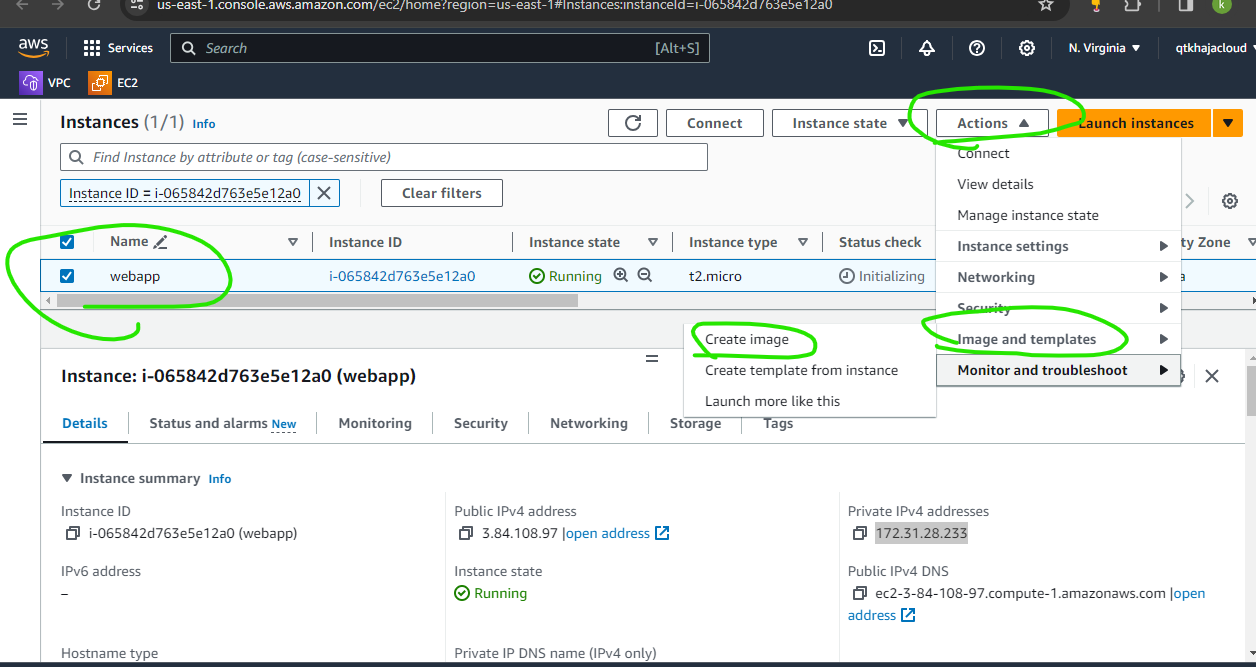Go to EC2 service shortcut
The height and width of the screenshot is (667, 1256).
pyautogui.click(x=114, y=83)
